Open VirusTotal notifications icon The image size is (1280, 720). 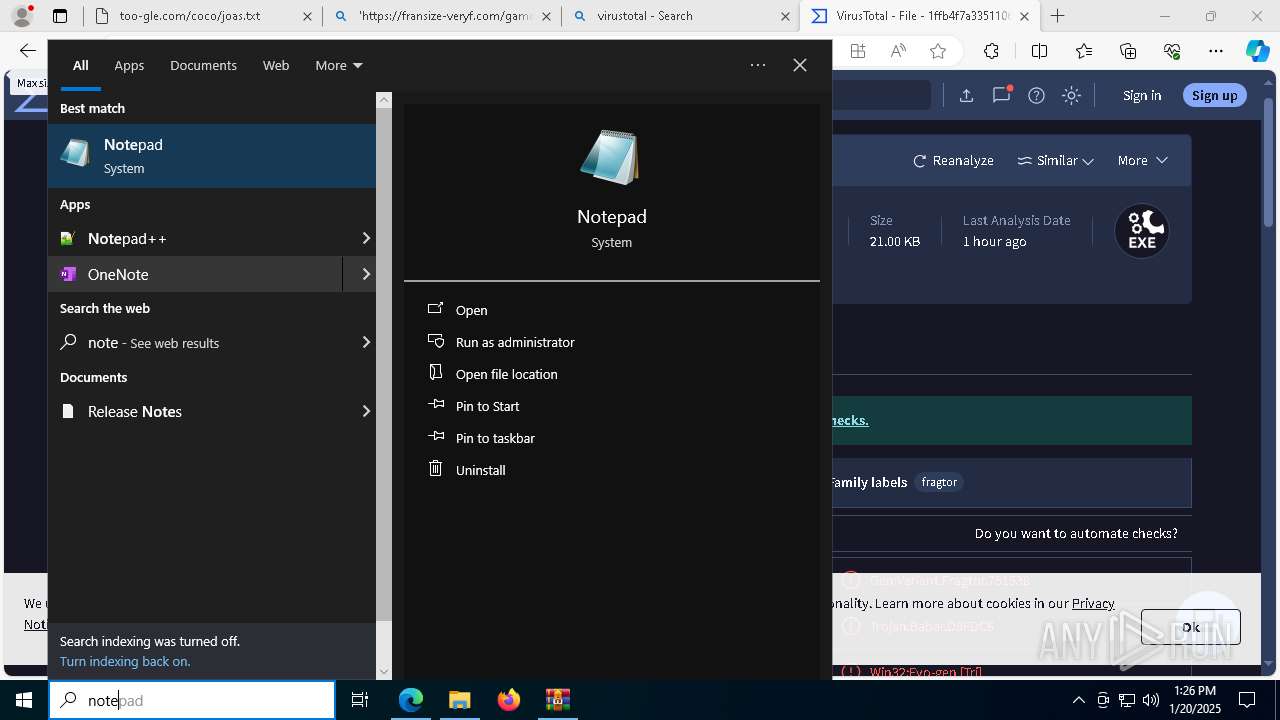[1001, 95]
